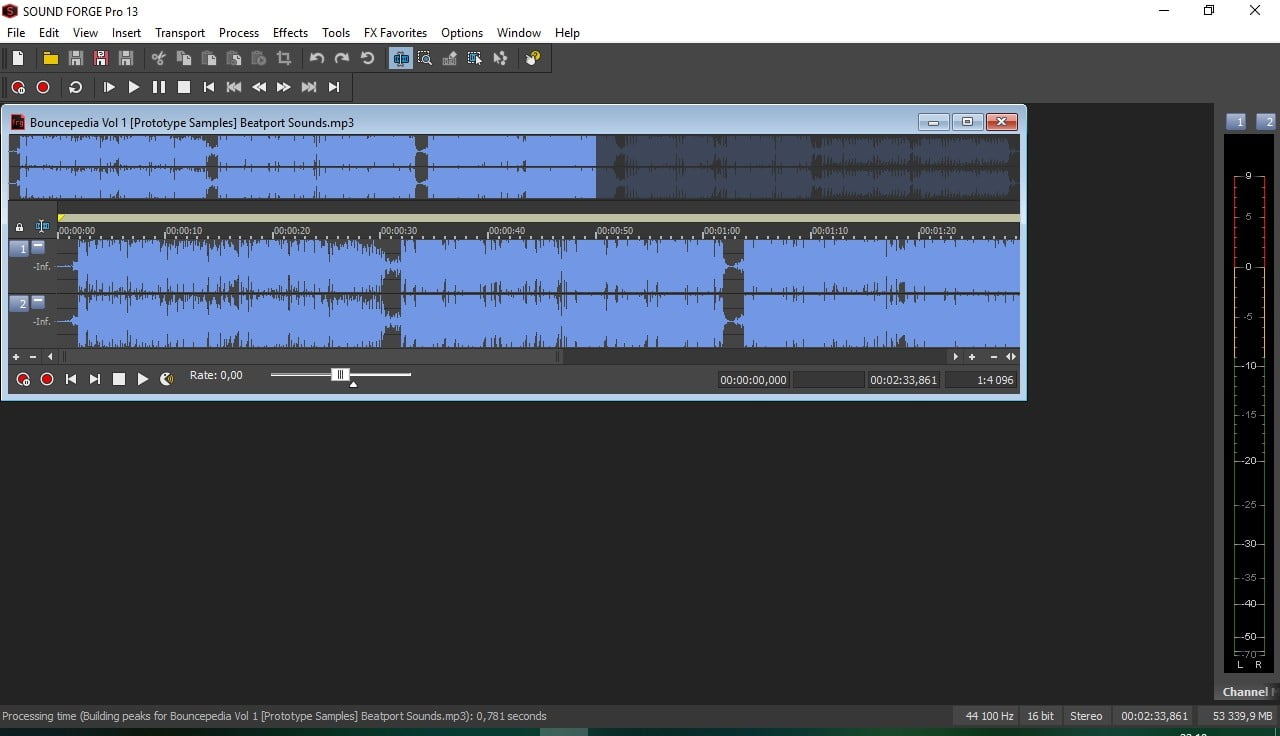The height and width of the screenshot is (736, 1280).
Task: Click Record in data window transport
Action: coord(47,379)
